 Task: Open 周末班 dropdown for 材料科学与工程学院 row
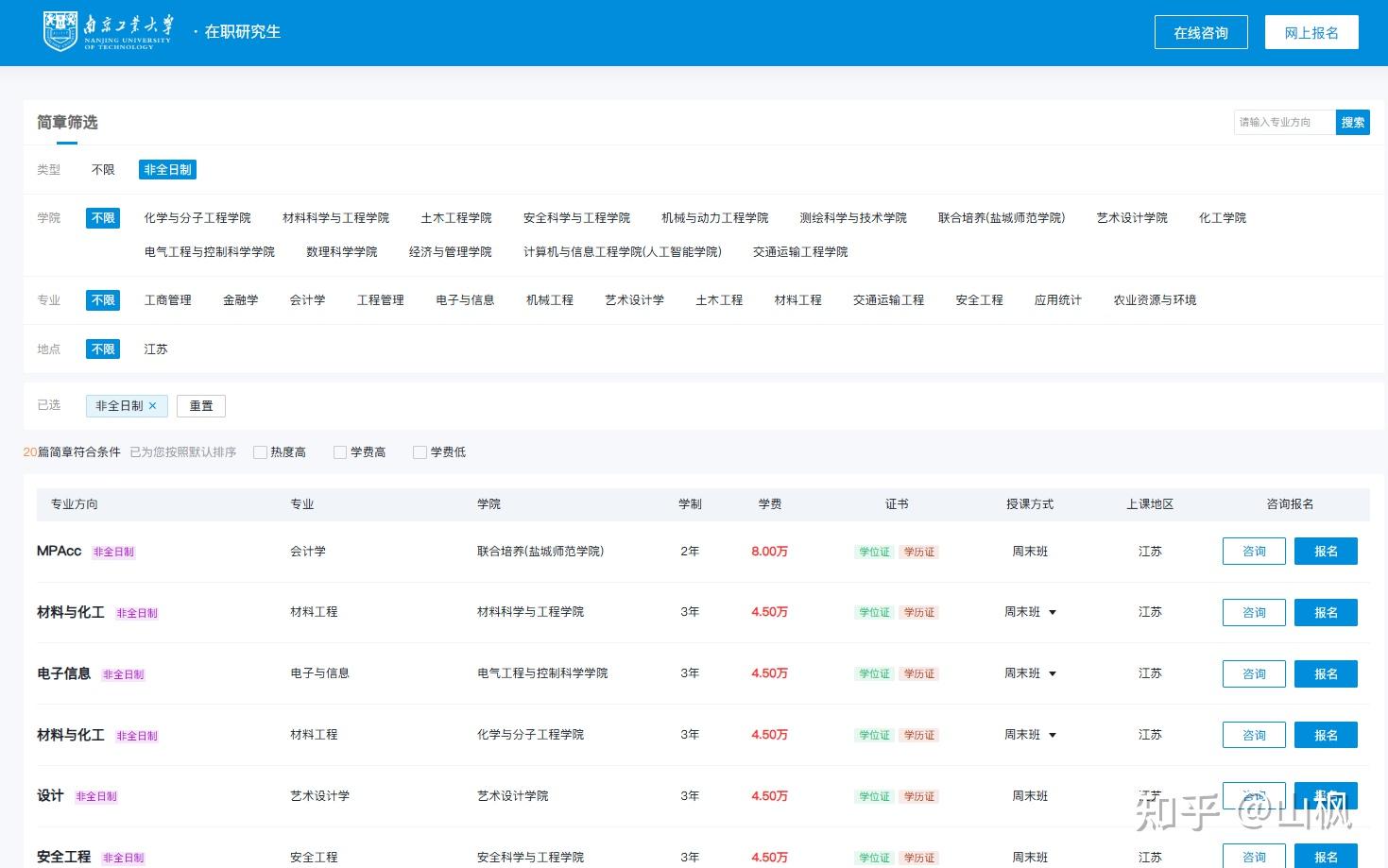click(1031, 612)
